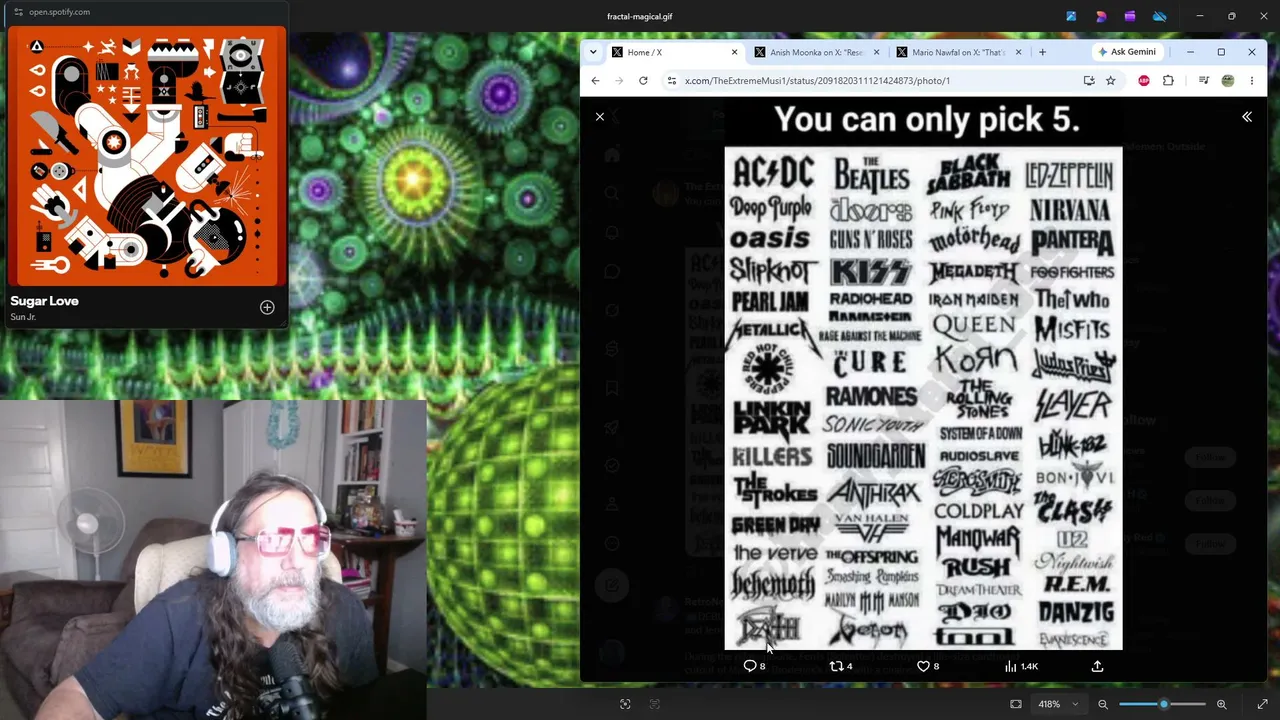1280x720 pixels.
Task: Click the x.com address bar URL
Action: pyautogui.click(x=817, y=81)
